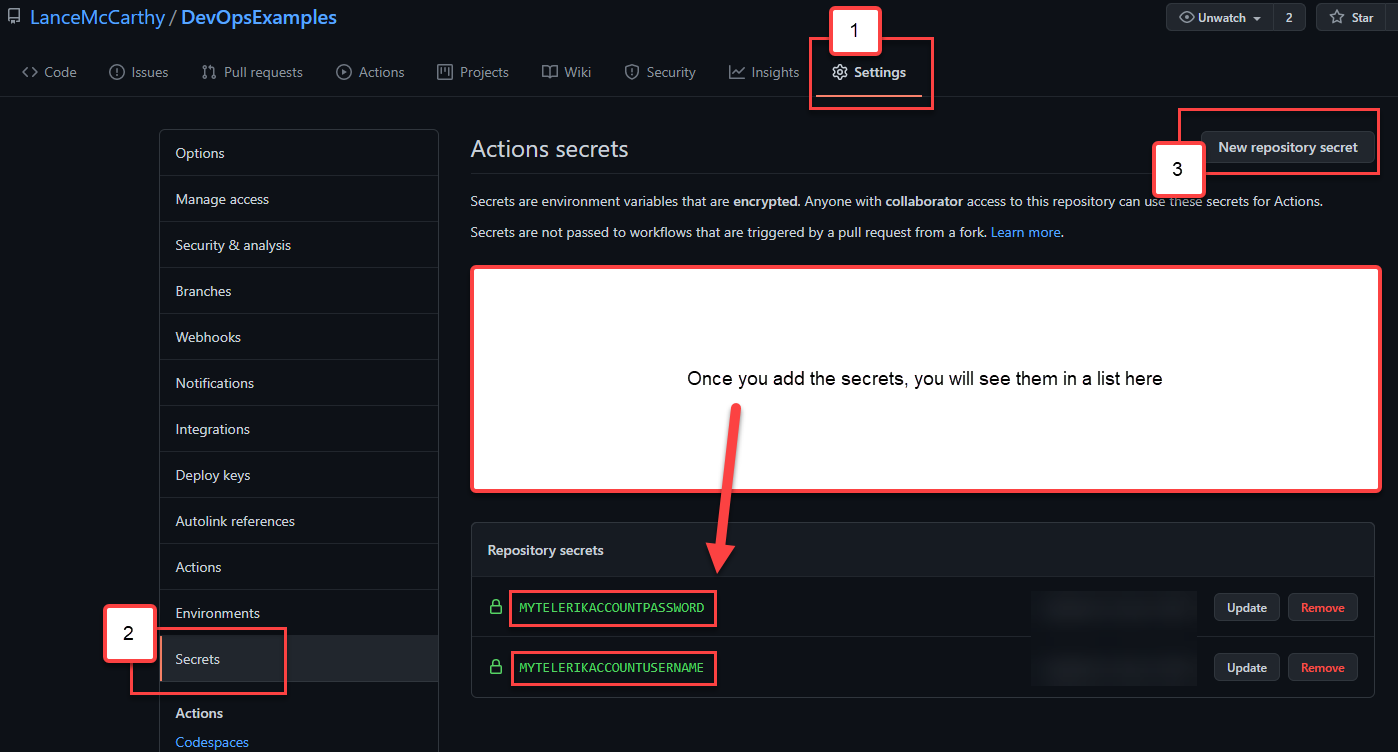Update the MYTELERIKACCOUNTPASSWORD secret
This screenshot has height=752, width=1398.
pos(1247,607)
